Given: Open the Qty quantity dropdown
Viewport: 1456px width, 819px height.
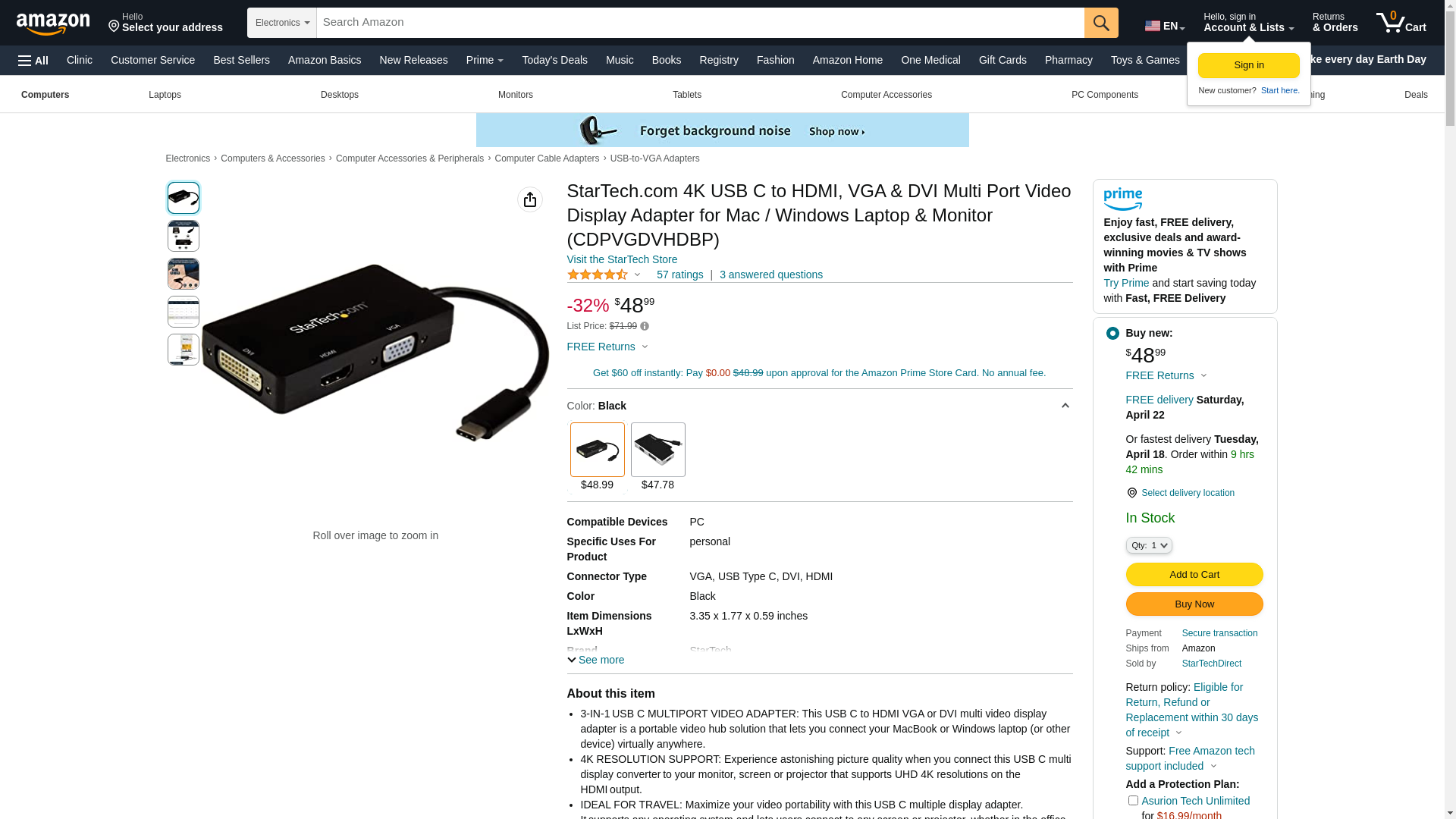Looking at the screenshot, I should coord(1149,545).
